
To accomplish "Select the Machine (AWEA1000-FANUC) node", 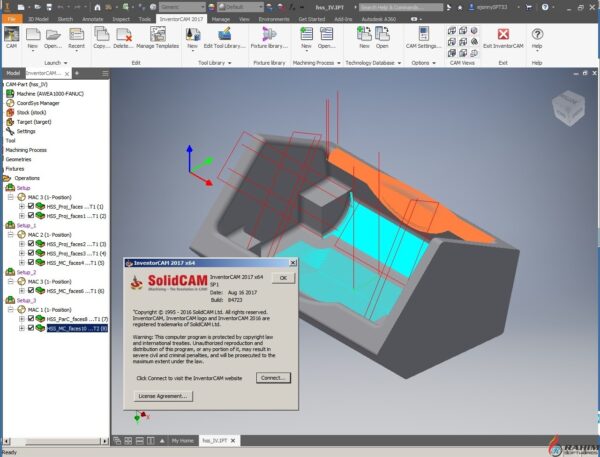I will 50,94.
